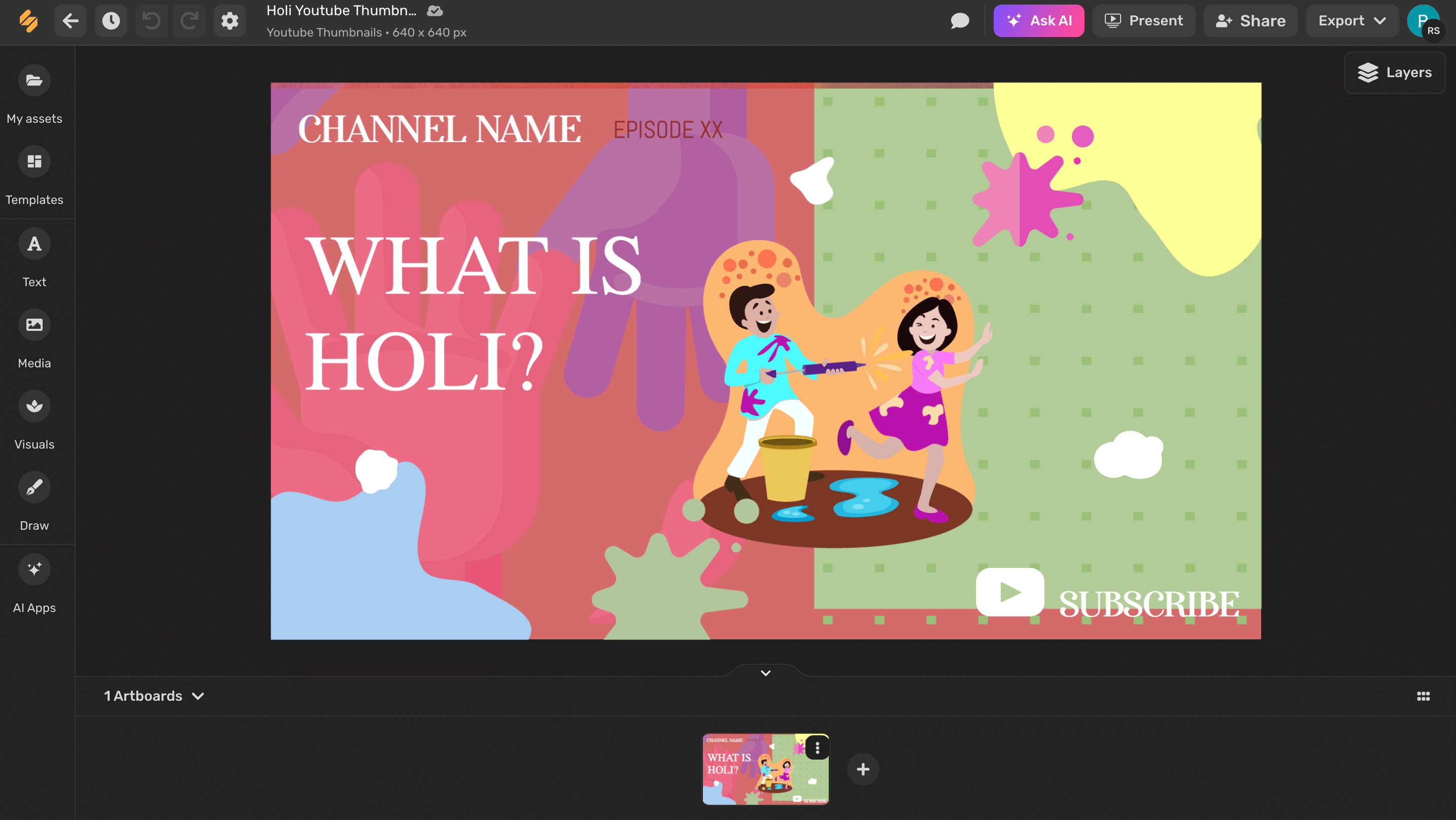Screen dimensions: 1456x820
Task: Click the settings gear icon
Action: click(229, 20)
